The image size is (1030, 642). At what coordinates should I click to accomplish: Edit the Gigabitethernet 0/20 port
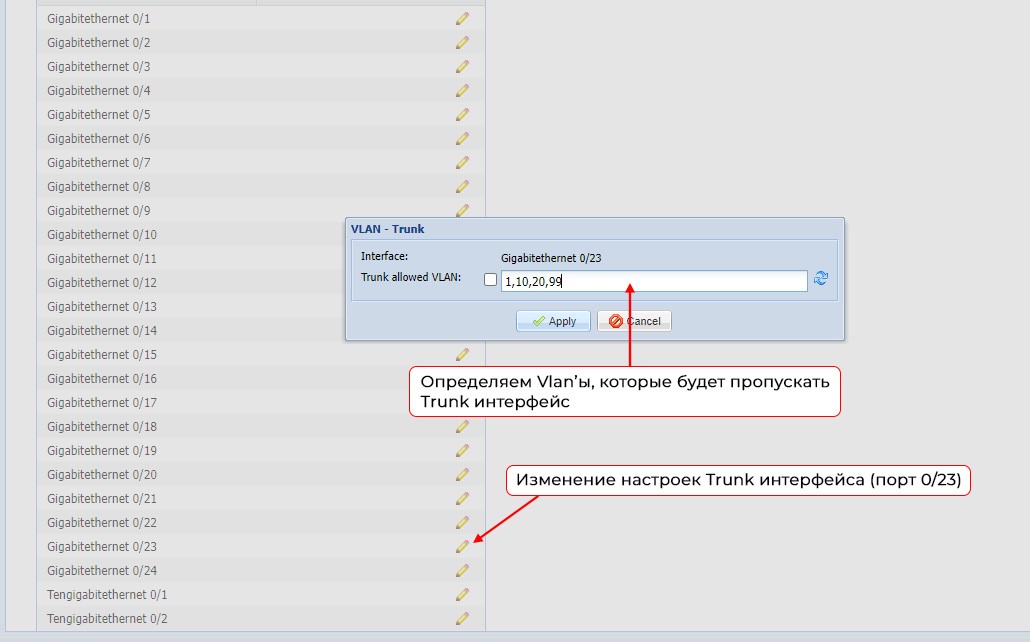(x=461, y=474)
